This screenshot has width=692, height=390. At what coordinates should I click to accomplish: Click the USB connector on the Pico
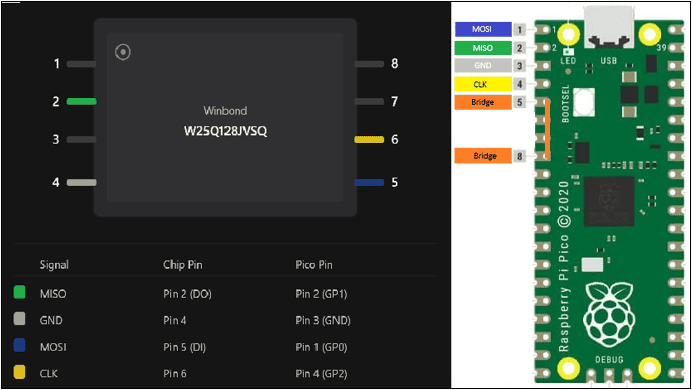(x=609, y=27)
